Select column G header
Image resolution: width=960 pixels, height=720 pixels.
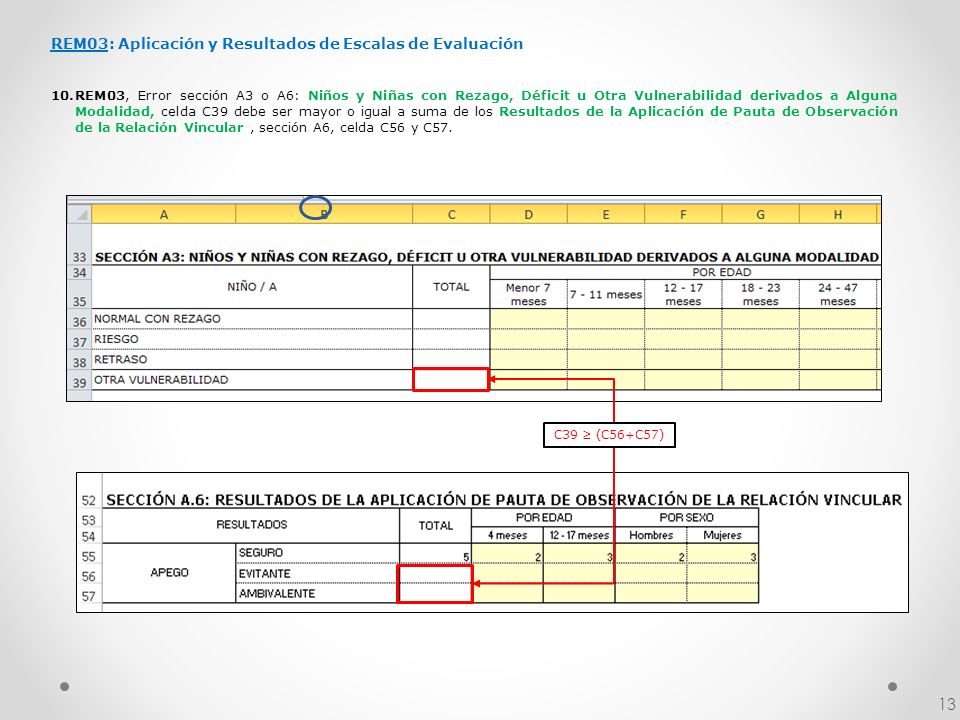point(760,214)
